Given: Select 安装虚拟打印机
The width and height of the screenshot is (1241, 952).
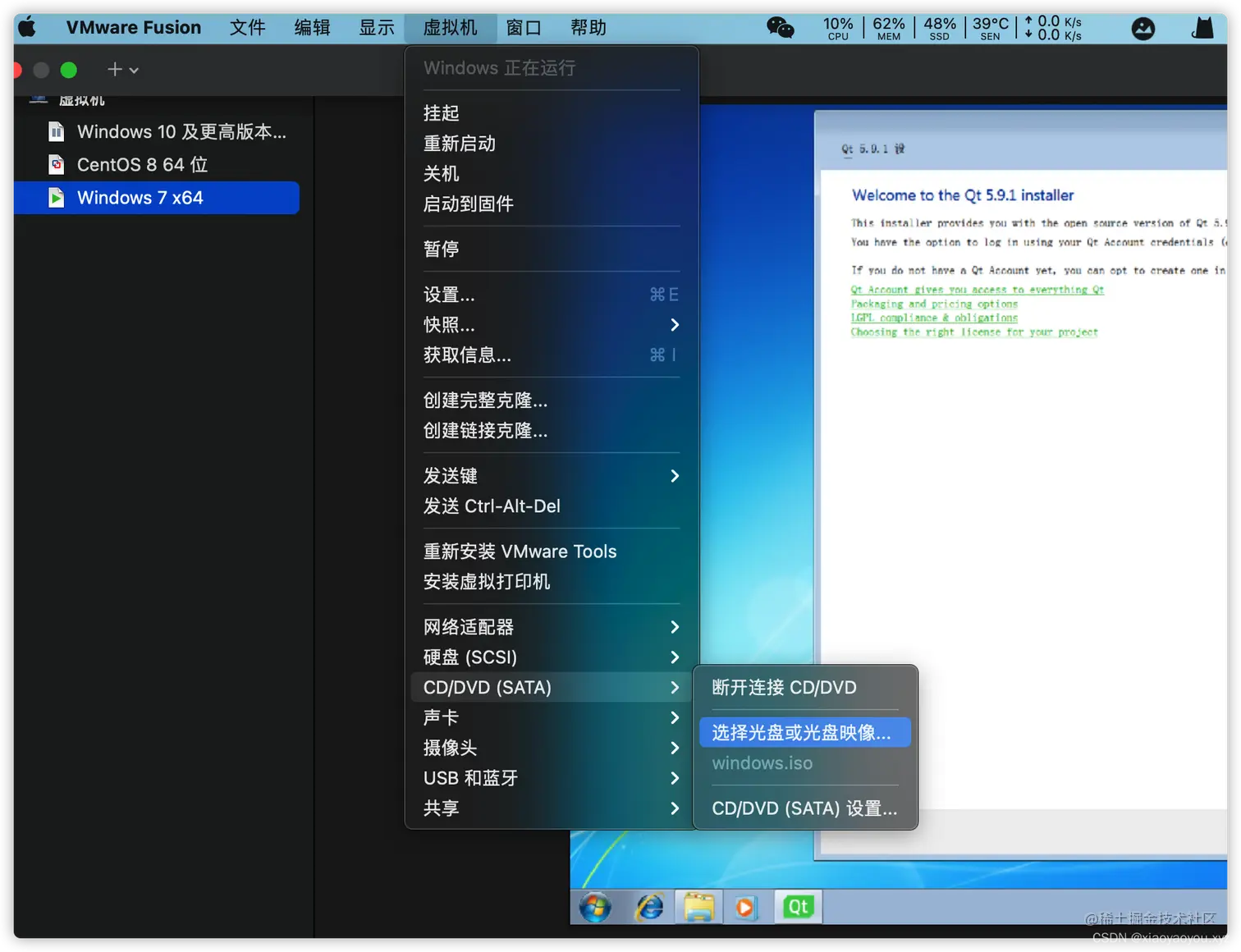Looking at the screenshot, I should (551, 582).
